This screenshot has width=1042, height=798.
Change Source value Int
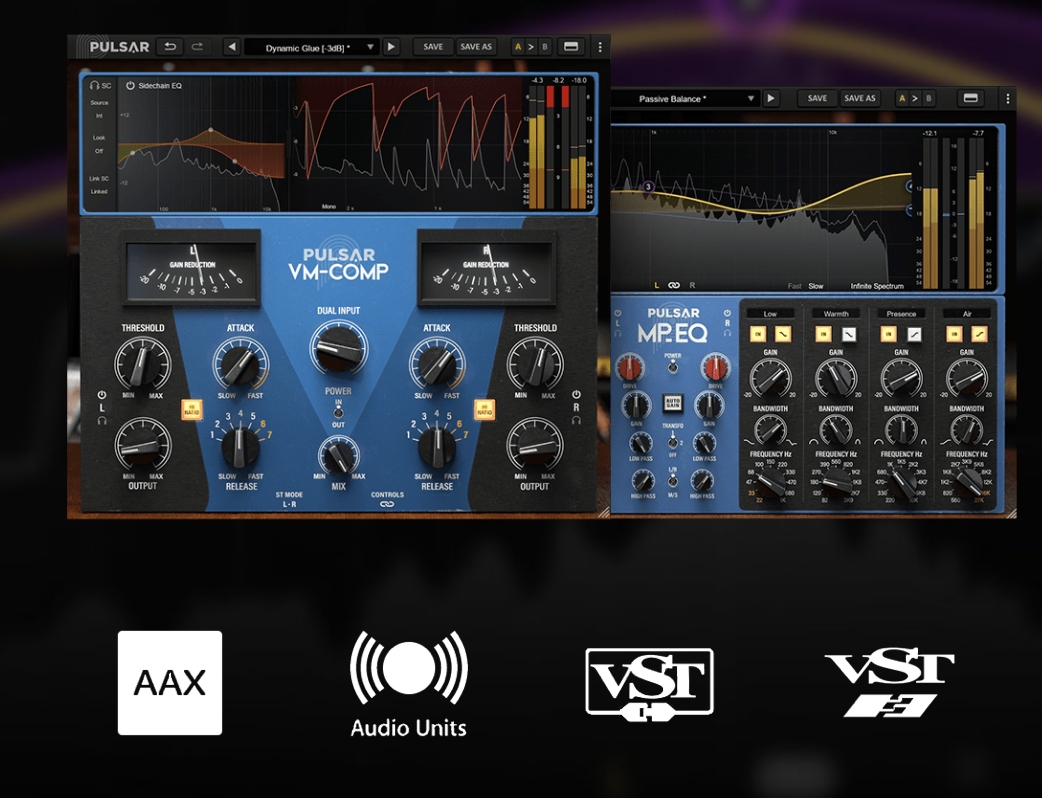pos(99,116)
